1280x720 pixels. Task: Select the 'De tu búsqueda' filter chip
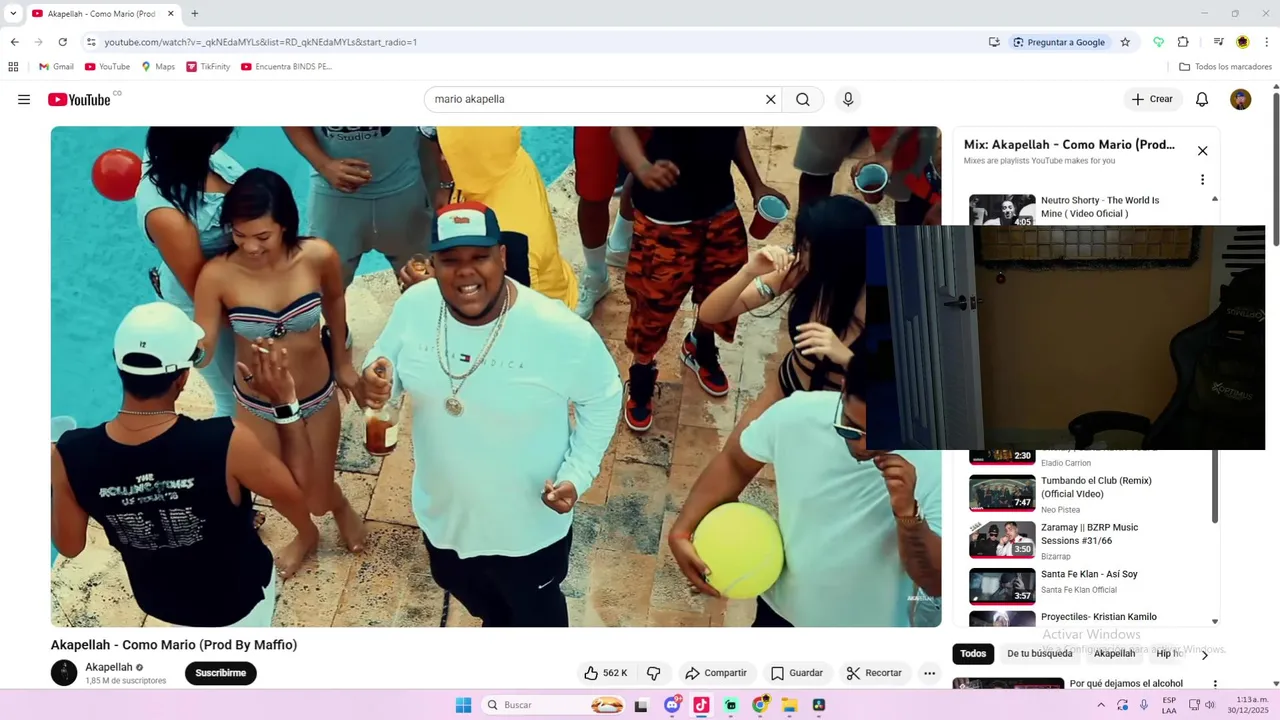(x=1039, y=654)
